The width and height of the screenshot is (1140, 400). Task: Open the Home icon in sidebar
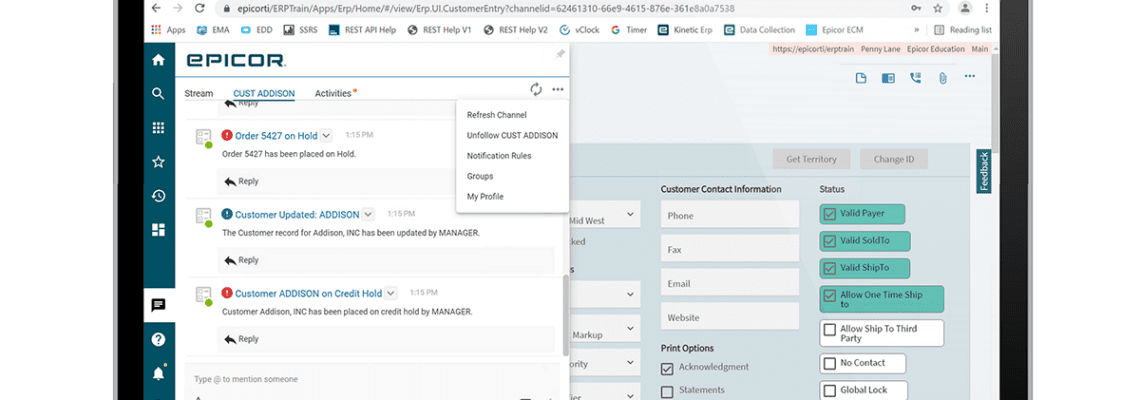[x=158, y=60]
